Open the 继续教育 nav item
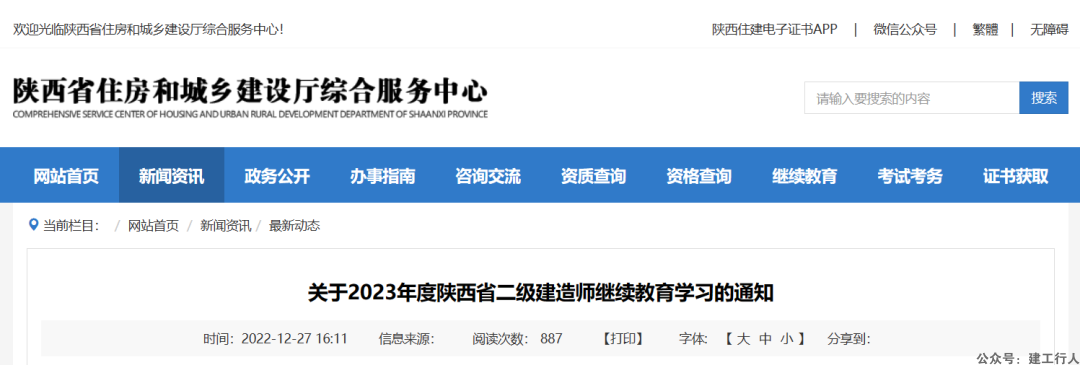 click(x=804, y=176)
